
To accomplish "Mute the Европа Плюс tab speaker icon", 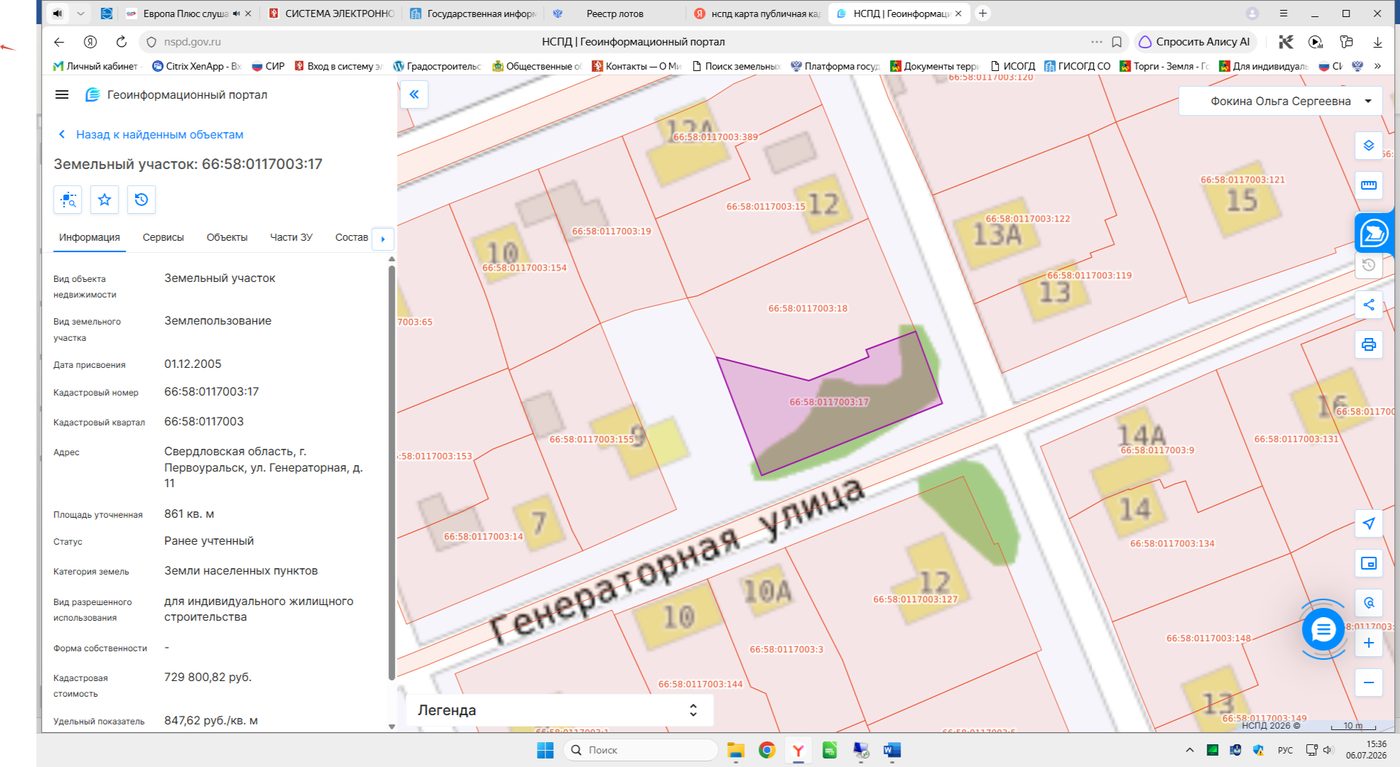I will 236,14.
